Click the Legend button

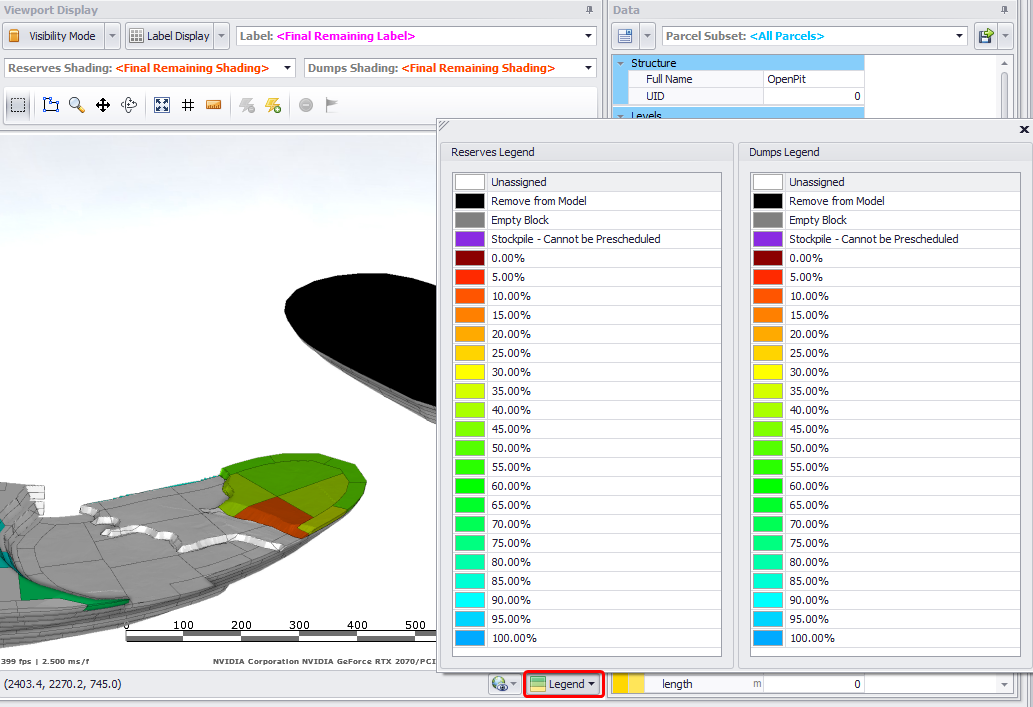click(564, 684)
